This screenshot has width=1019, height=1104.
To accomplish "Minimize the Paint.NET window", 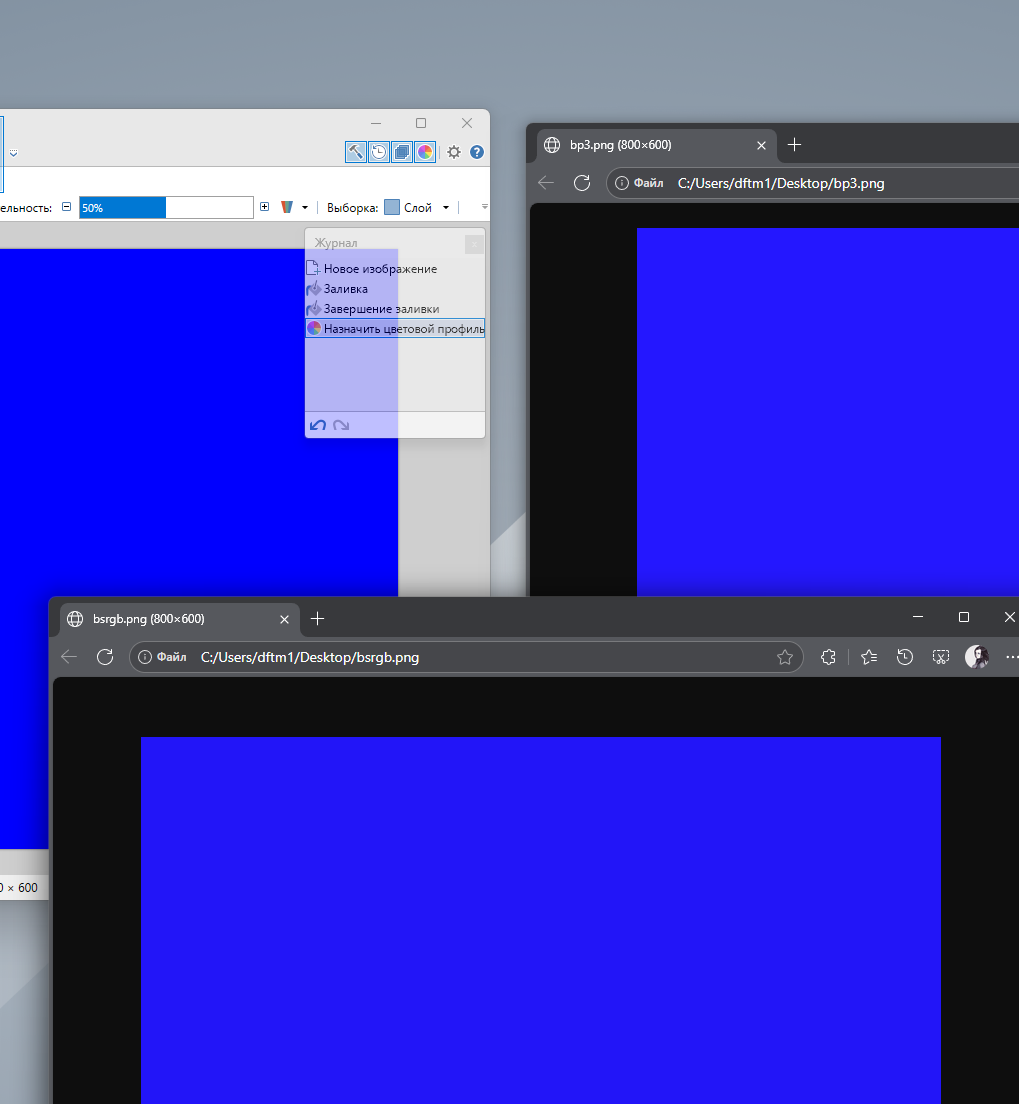I will (x=376, y=123).
